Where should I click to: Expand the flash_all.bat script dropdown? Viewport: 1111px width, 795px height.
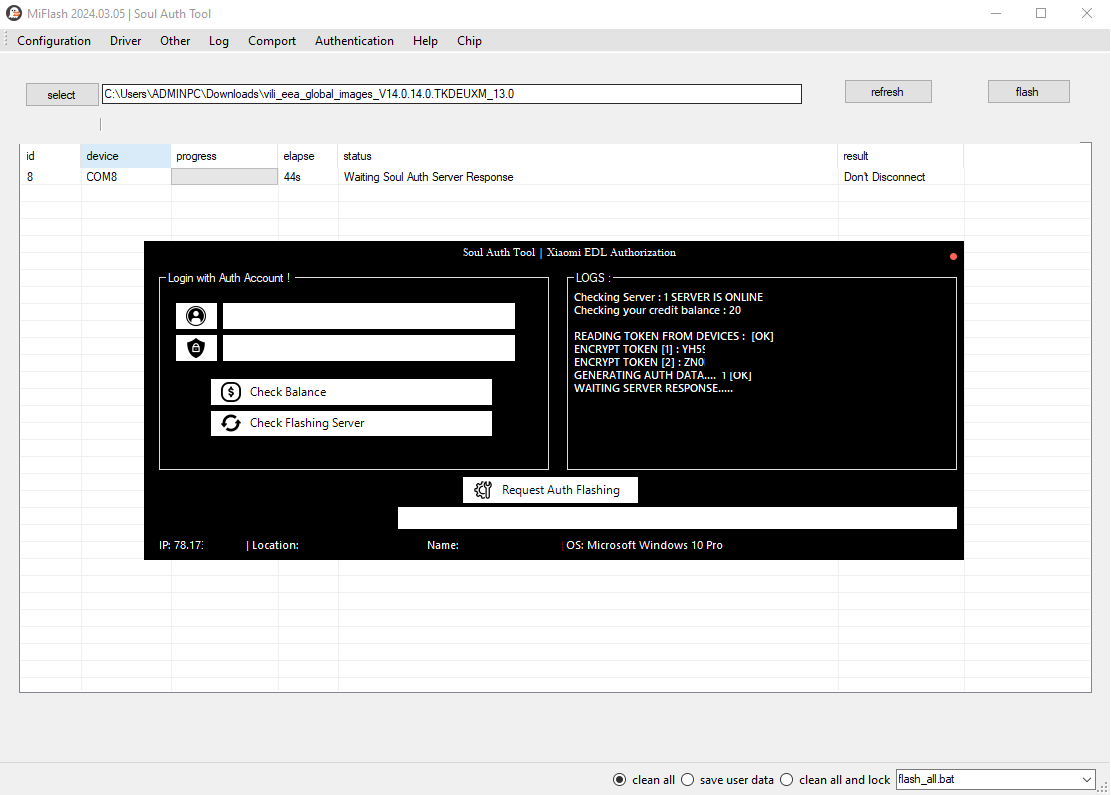pos(1086,779)
